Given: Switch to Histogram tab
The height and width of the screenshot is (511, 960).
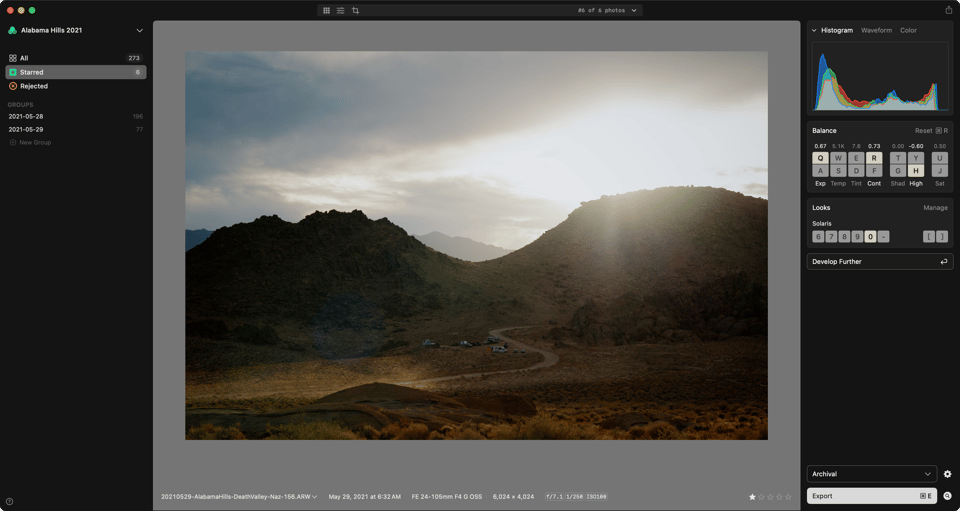Looking at the screenshot, I should point(837,31).
